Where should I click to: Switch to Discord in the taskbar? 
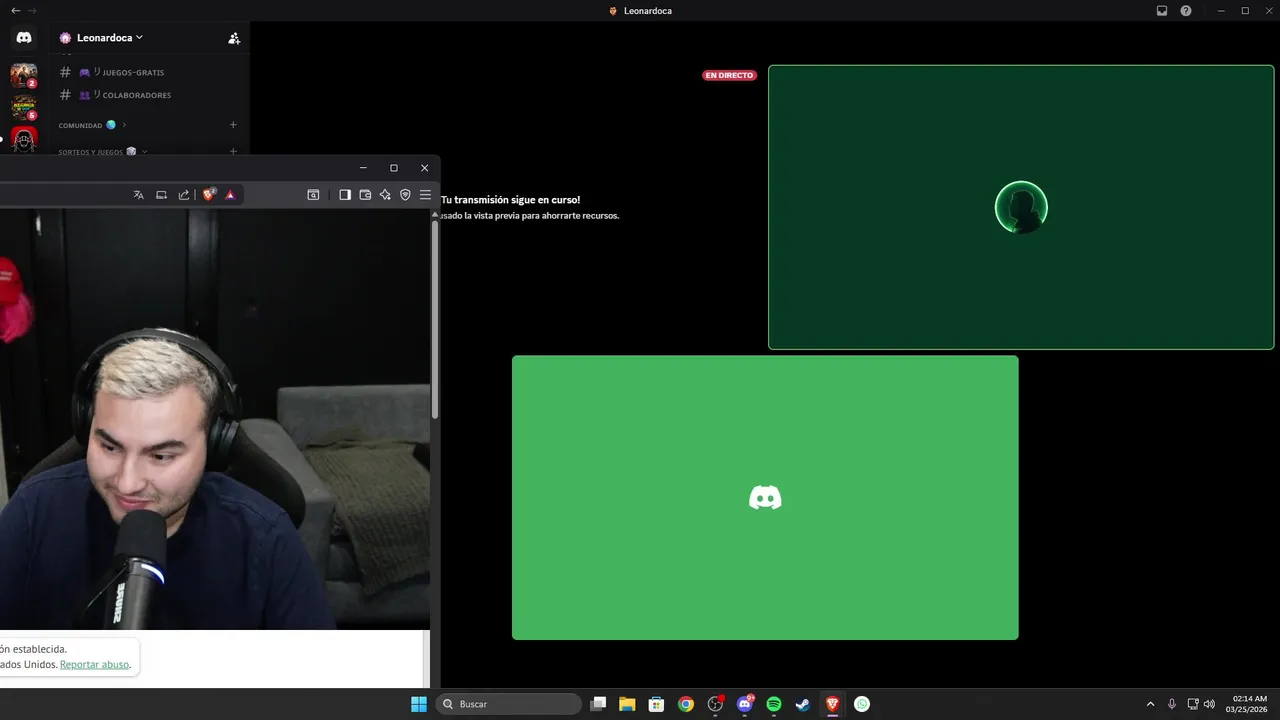click(745, 704)
